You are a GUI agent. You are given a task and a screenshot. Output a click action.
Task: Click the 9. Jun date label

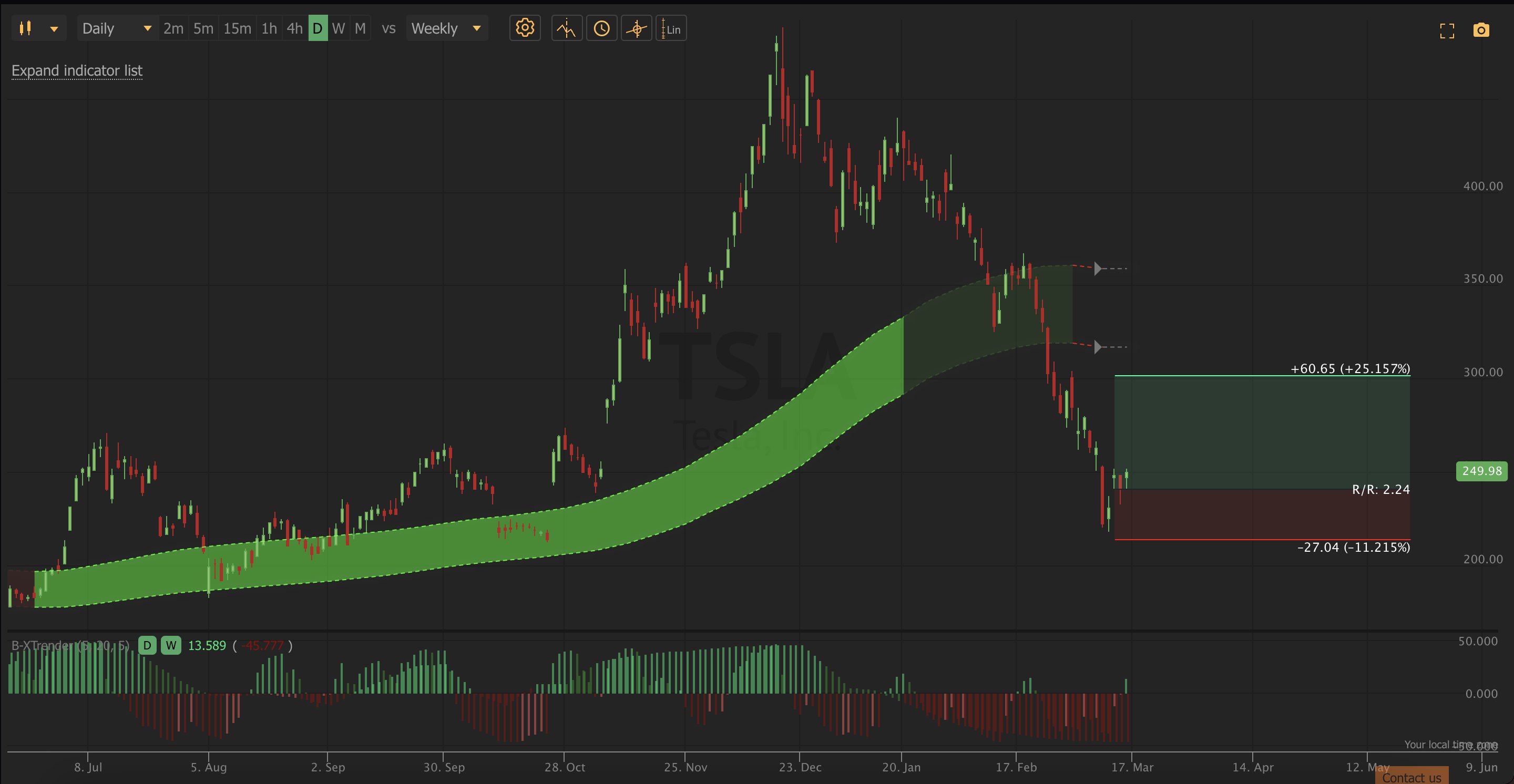pos(1482,767)
